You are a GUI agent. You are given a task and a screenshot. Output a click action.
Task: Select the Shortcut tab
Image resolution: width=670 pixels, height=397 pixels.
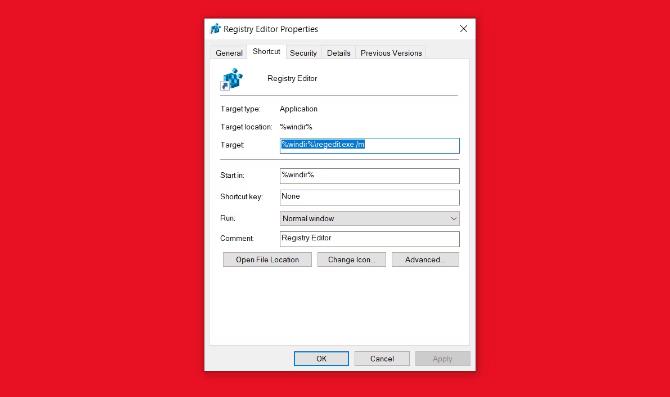[266, 51]
